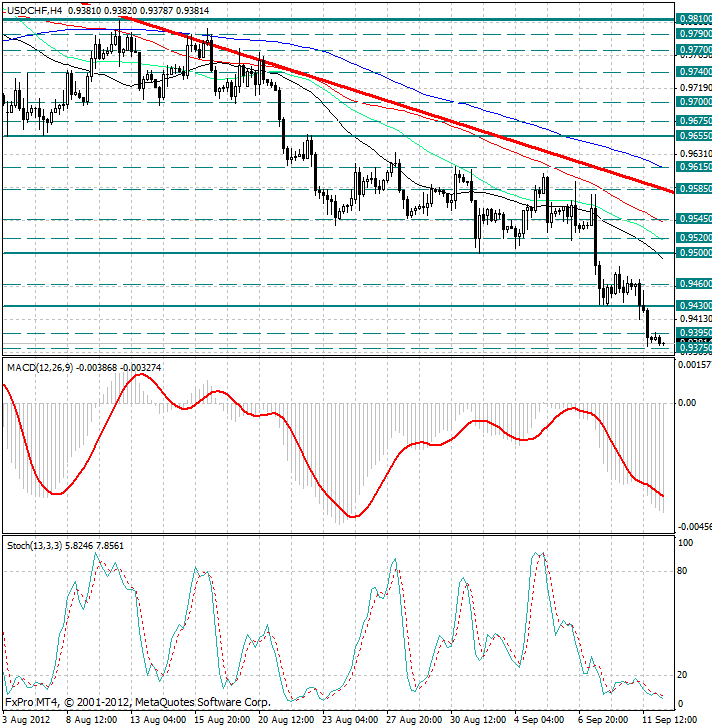Viewport: 712px width, 727px height.
Task: Click the 15 Aug 20:00 time label
Action: pos(222,720)
